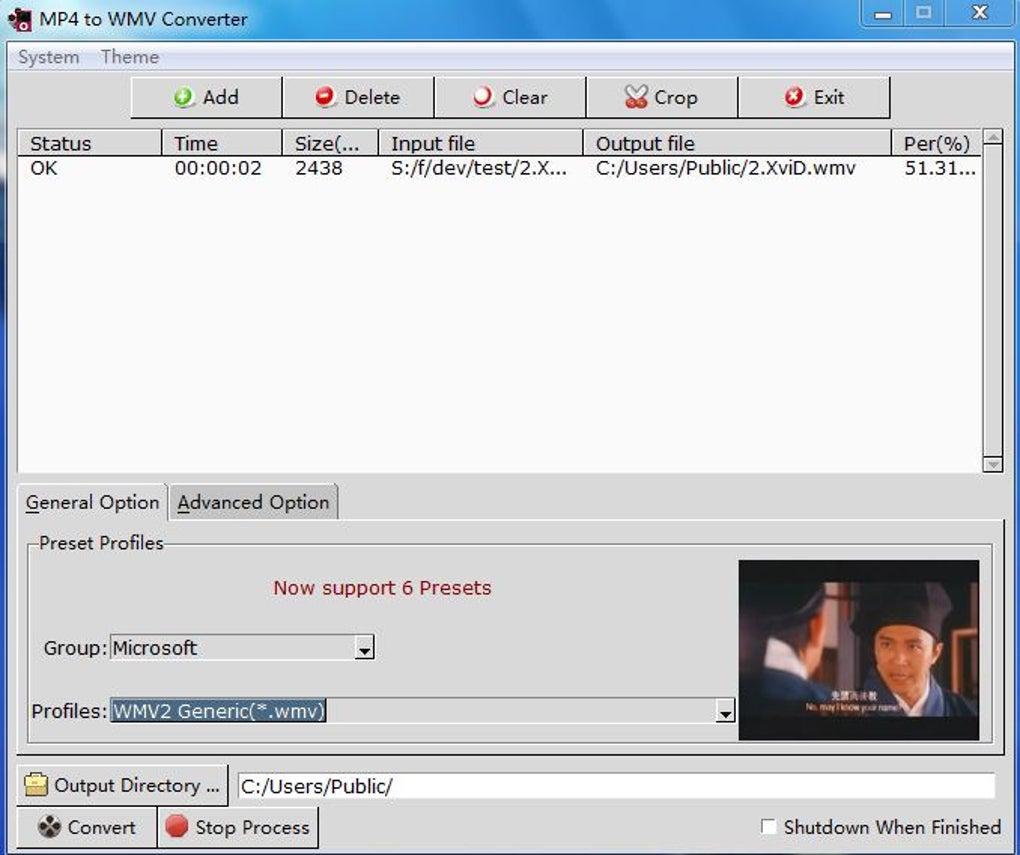Select the 2.XviD.wmv file row

[x=499, y=169]
